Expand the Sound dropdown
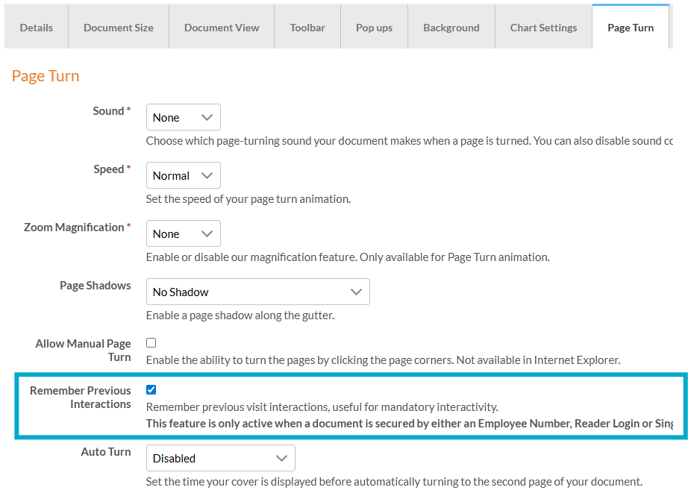 tap(183, 118)
